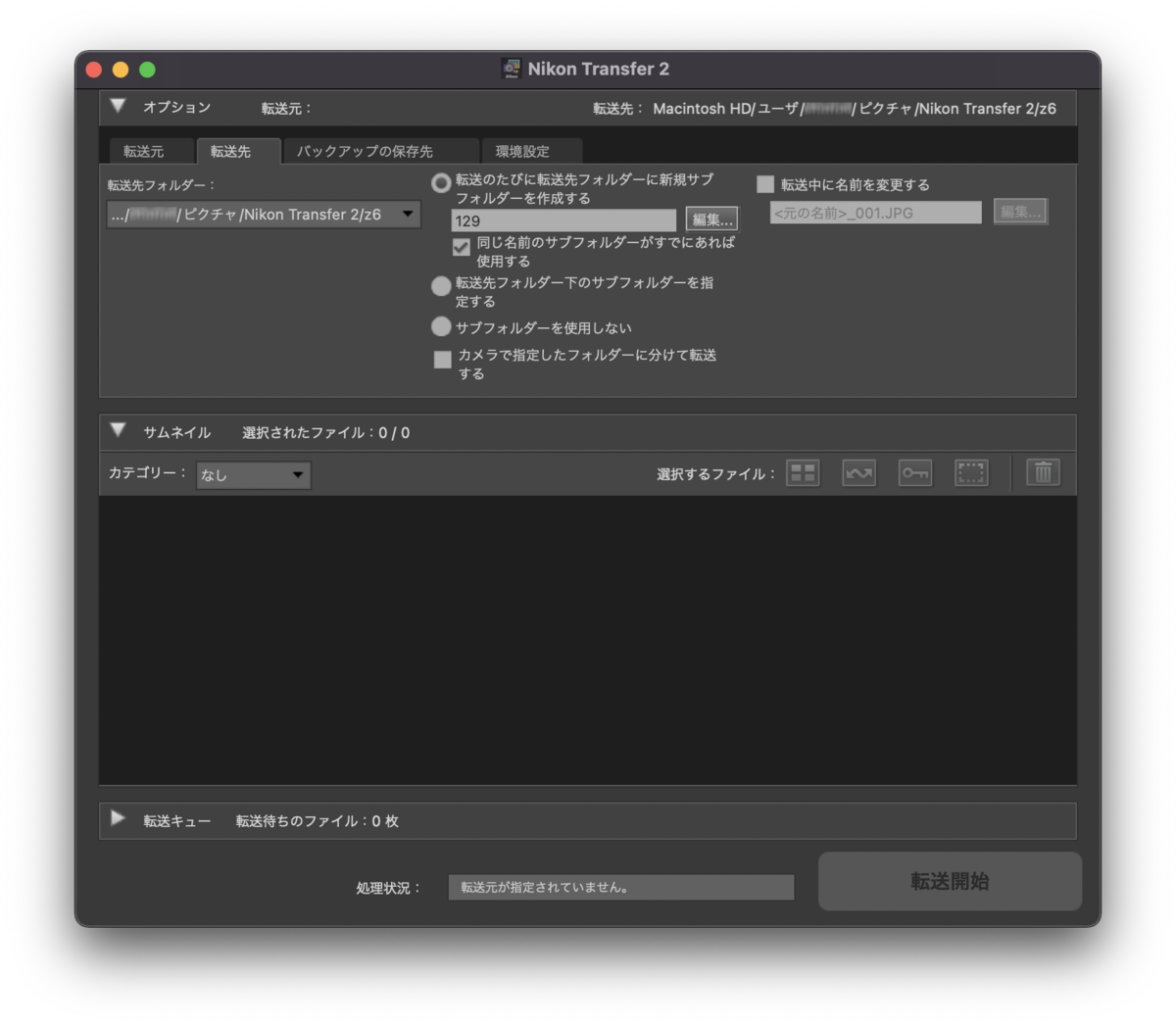The width and height of the screenshot is (1176, 1026).
Task: Toggle 同じ名前のサブフォルダーがすでにあれば使用する checkbox
Action: 461,247
